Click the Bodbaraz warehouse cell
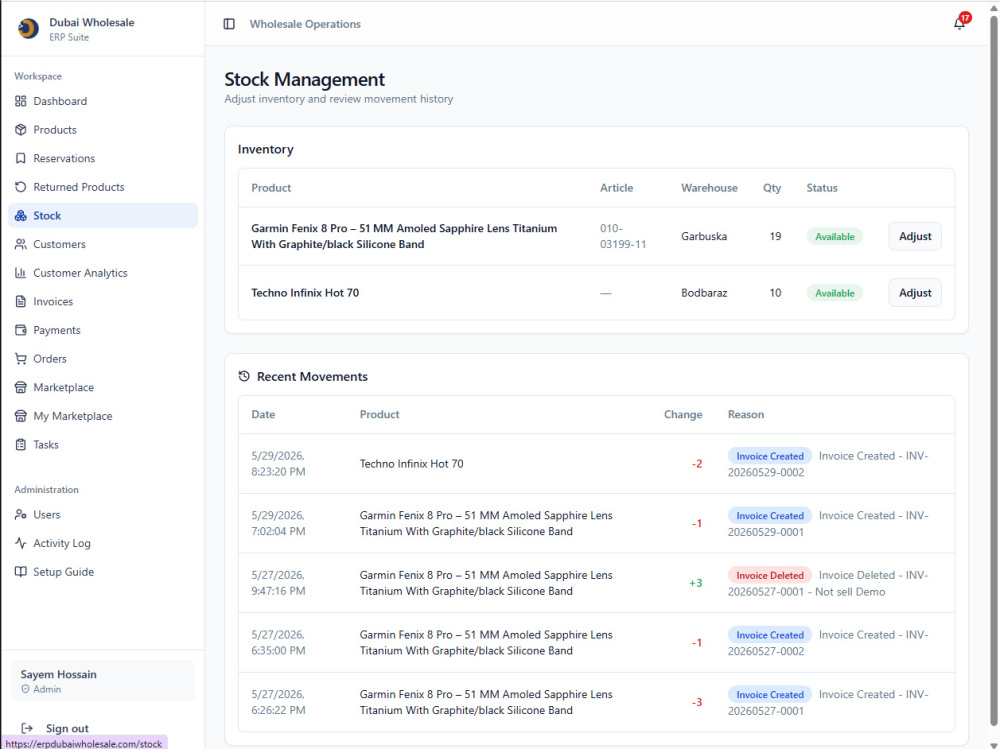 point(704,293)
